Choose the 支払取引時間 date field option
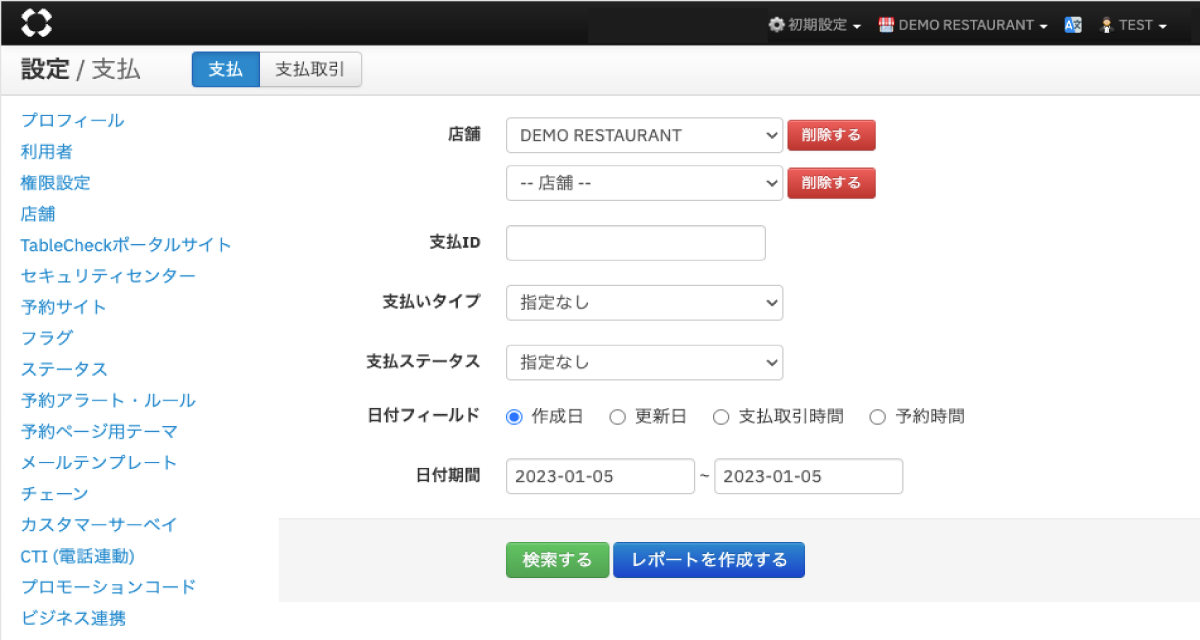This screenshot has height=640, width=1200. [x=721, y=417]
